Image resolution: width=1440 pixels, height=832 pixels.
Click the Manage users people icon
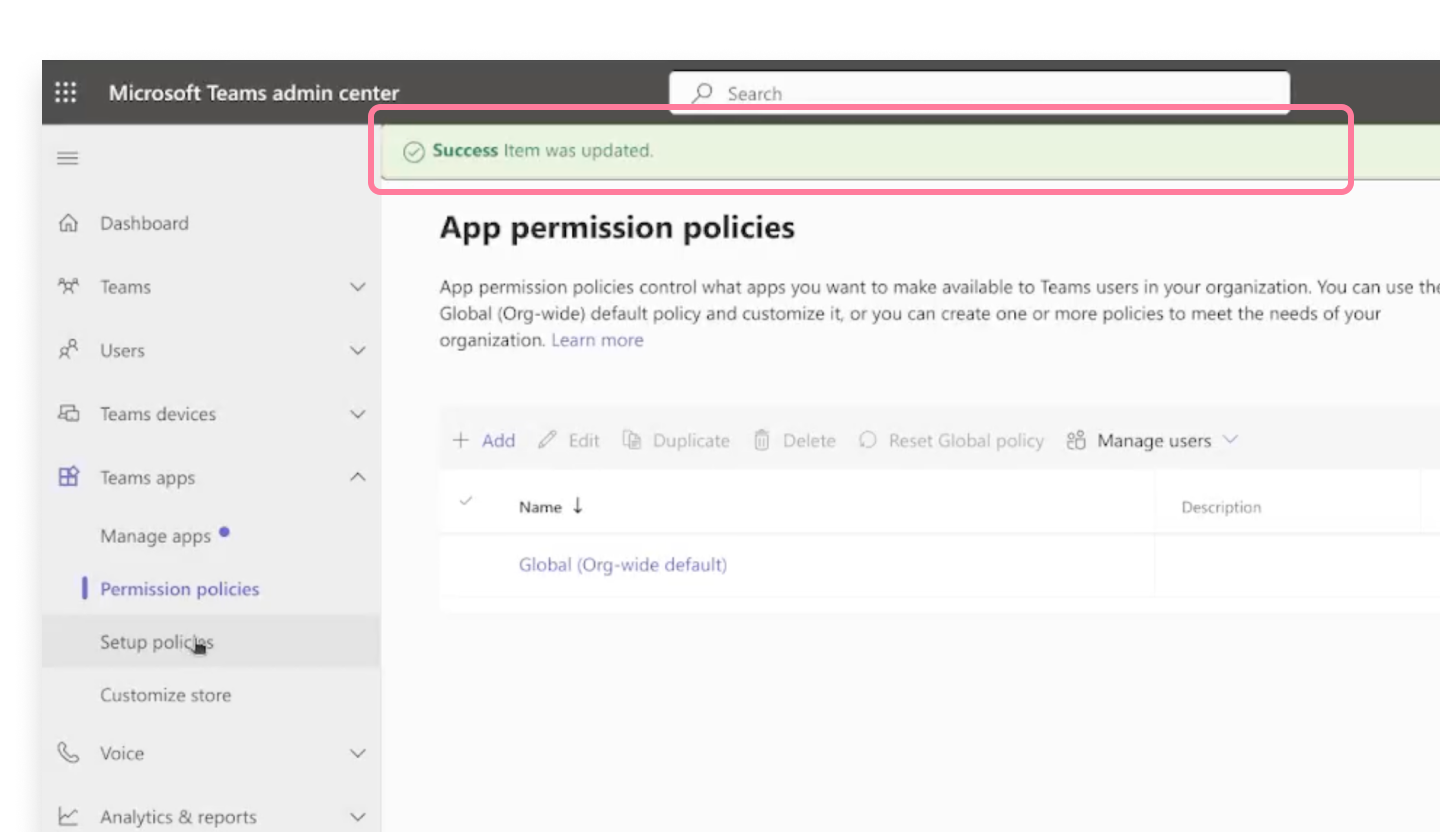(1076, 441)
